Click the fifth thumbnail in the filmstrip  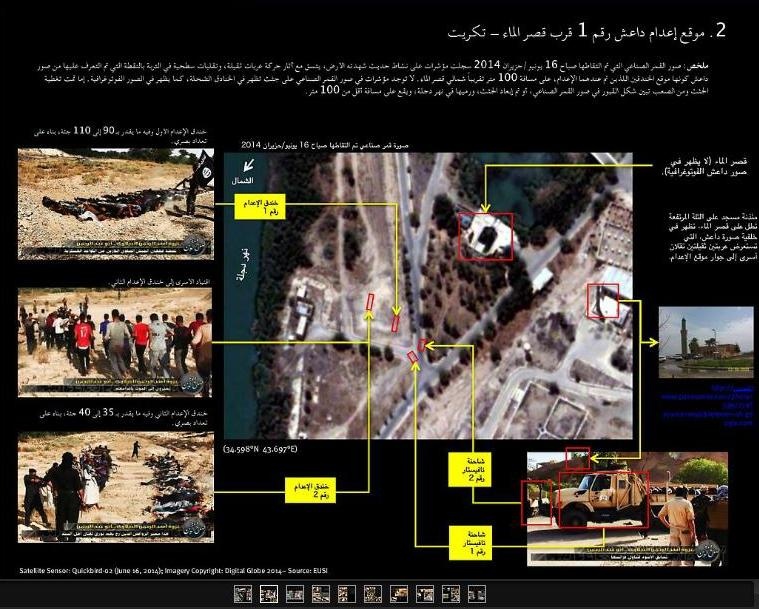[x=346, y=593]
